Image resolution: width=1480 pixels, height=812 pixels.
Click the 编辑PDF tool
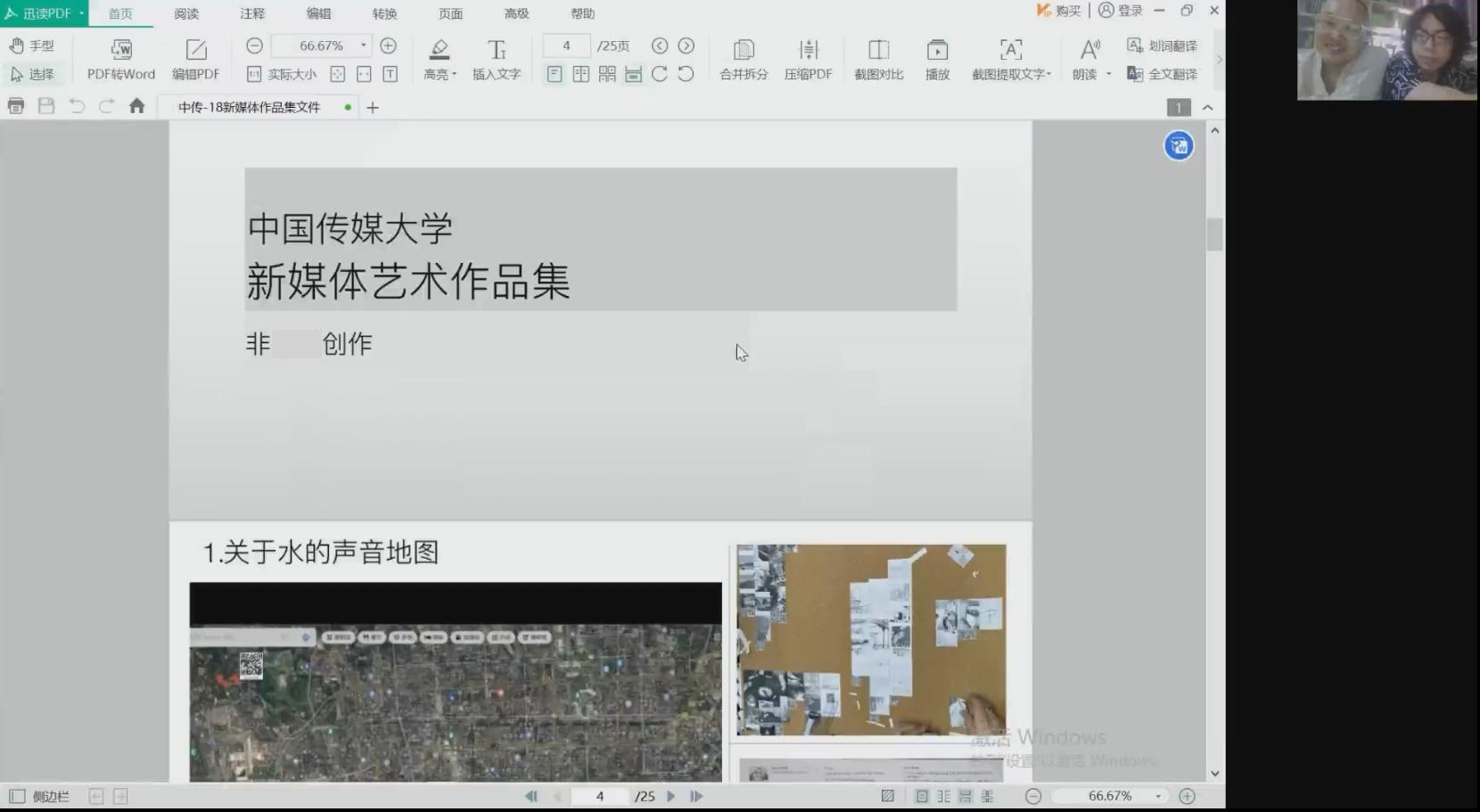[x=194, y=58]
